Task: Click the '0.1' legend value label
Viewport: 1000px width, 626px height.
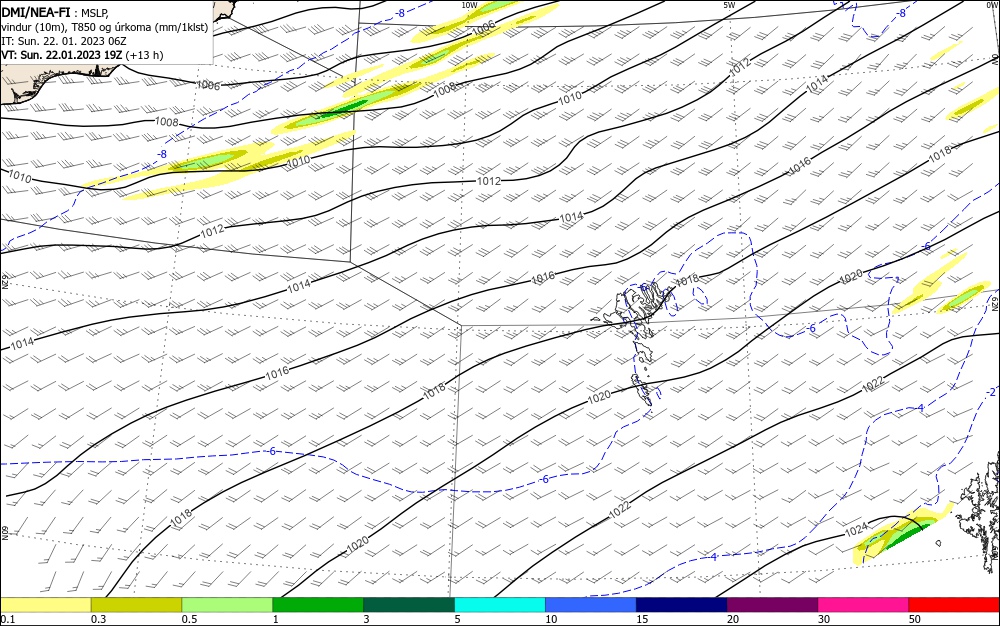Action: (8, 620)
